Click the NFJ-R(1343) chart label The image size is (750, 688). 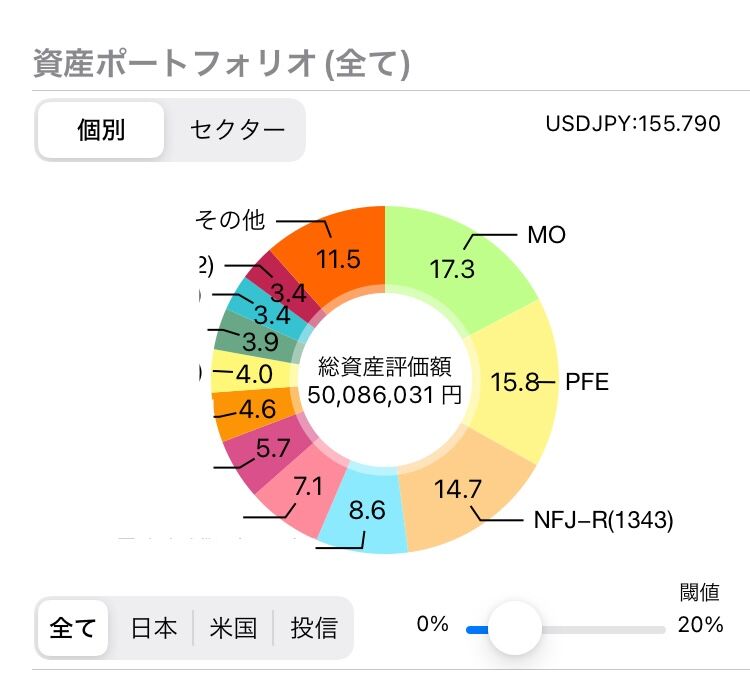(x=604, y=520)
